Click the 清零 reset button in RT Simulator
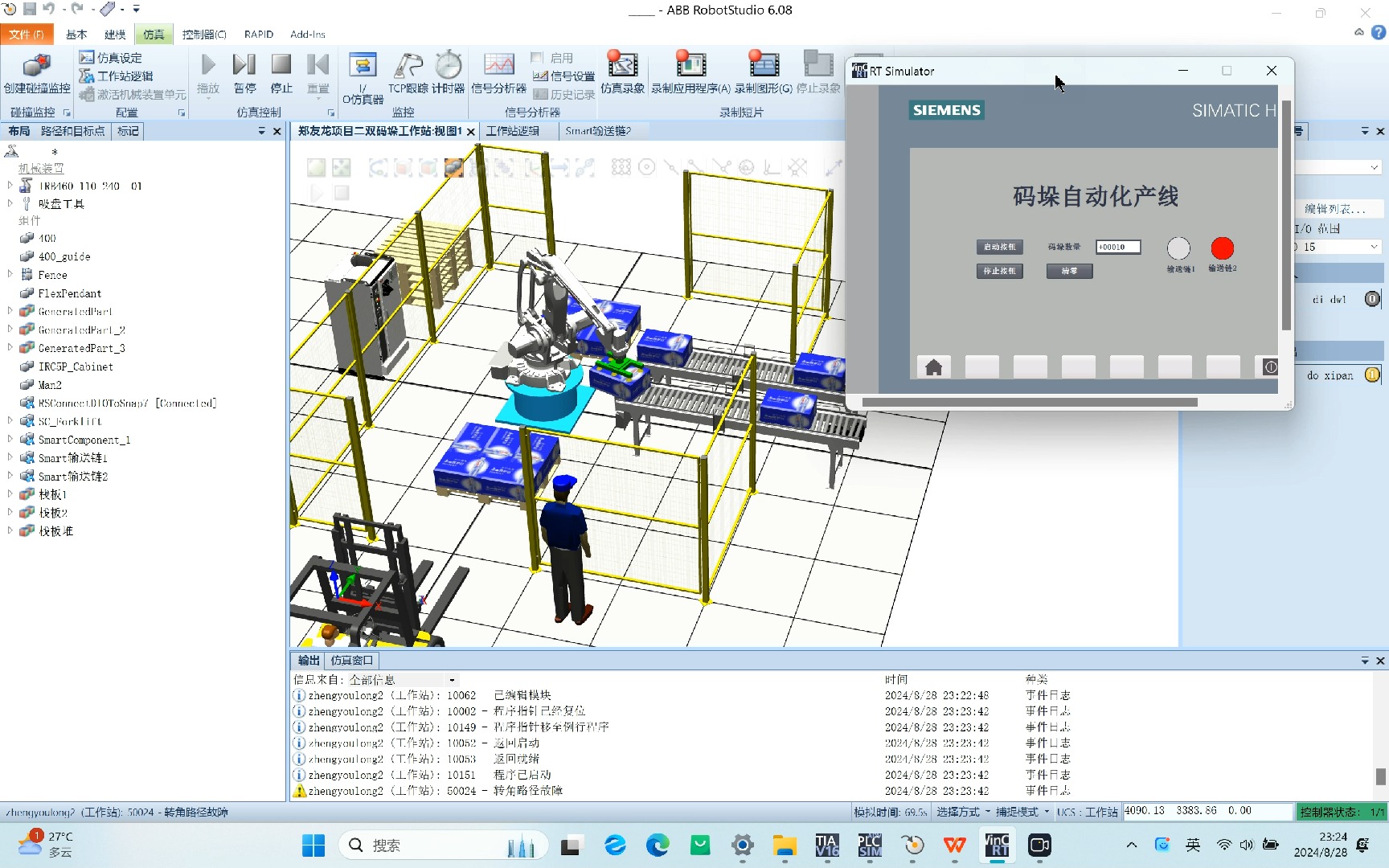This screenshot has height=868, width=1389. [1069, 271]
